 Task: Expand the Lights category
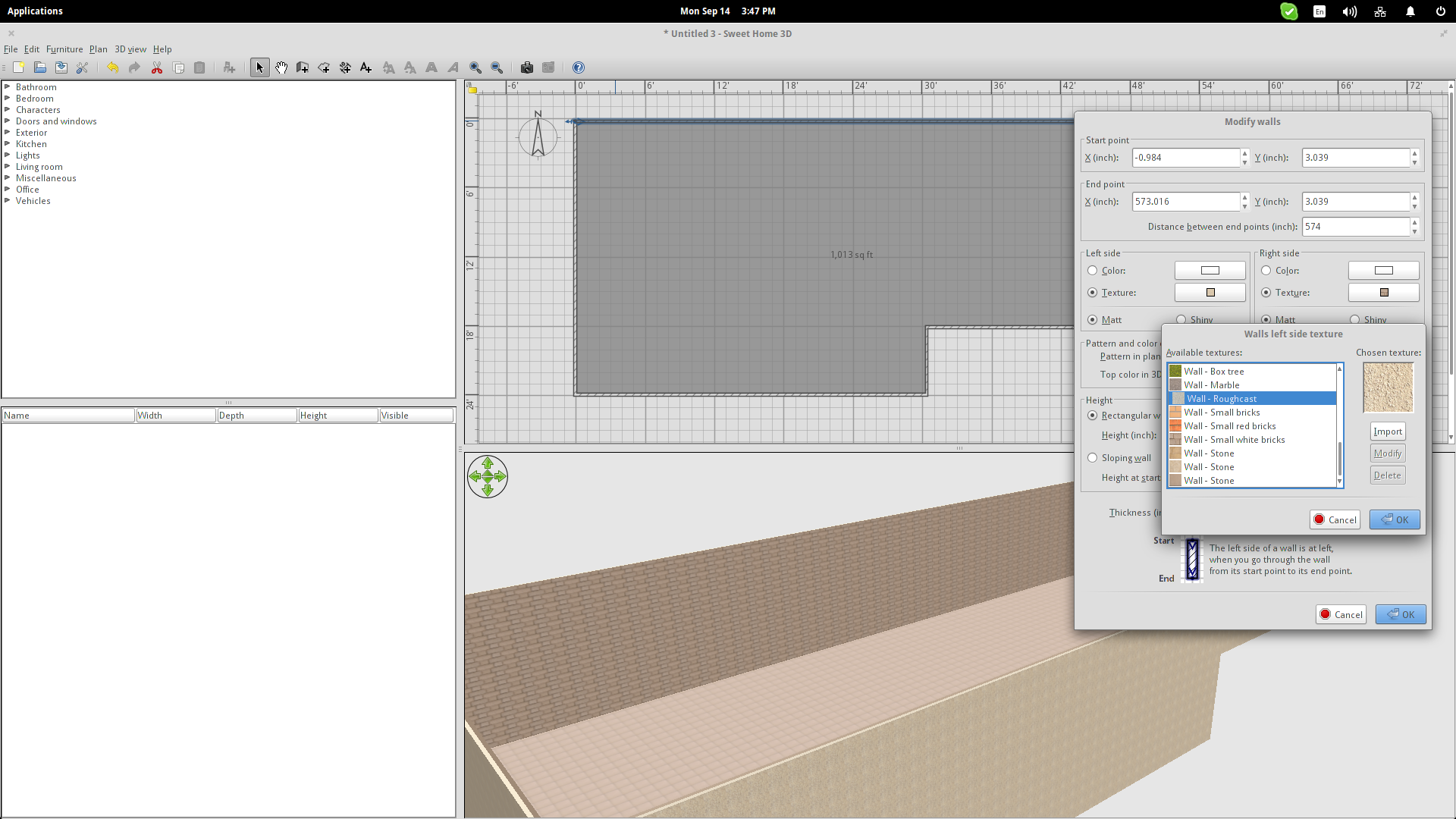[x=8, y=155]
